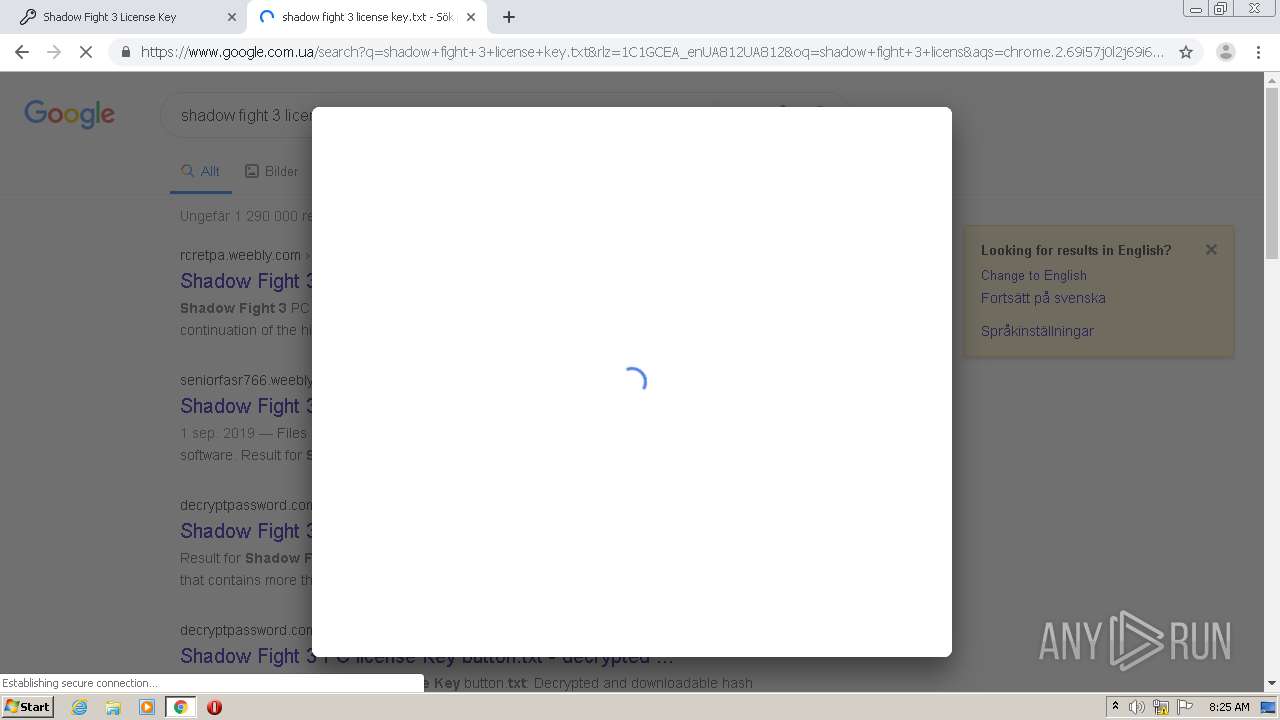Dismiss the Looking for results in English box
1280x720 pixels.
1211,250
